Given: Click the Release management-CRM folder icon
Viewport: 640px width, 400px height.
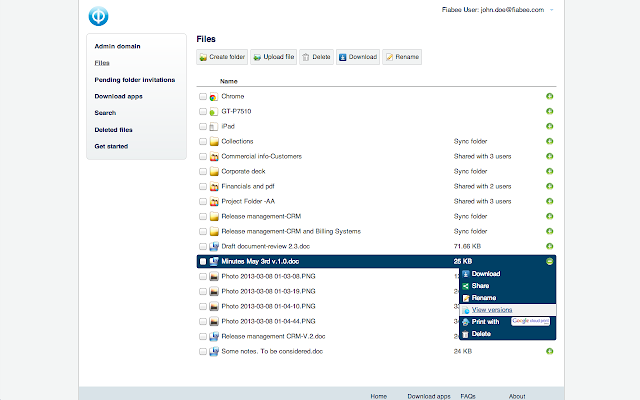Looking at the screenshot, I should (214, 216).
